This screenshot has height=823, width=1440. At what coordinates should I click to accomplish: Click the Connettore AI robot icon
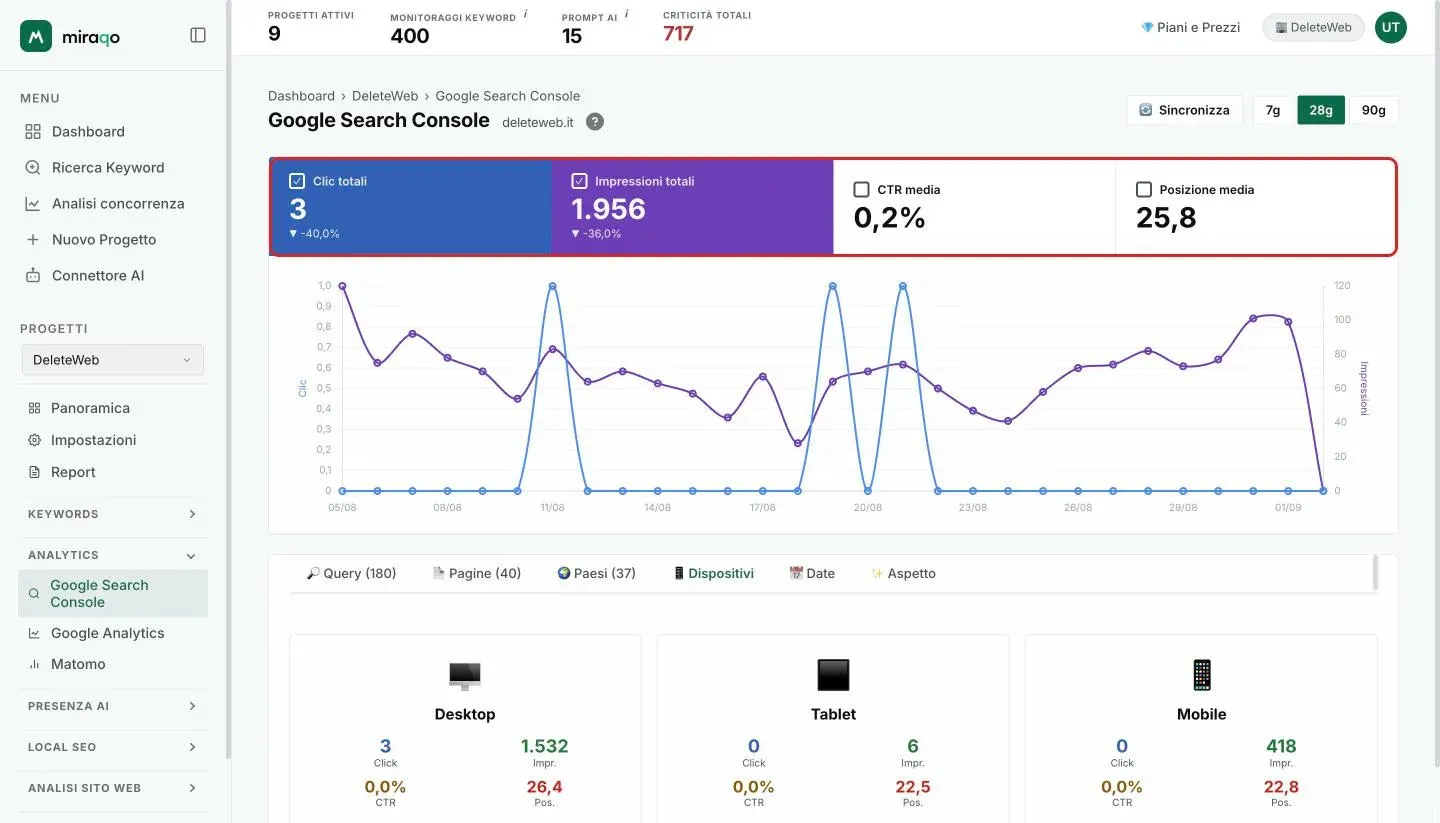click(33, 275)
